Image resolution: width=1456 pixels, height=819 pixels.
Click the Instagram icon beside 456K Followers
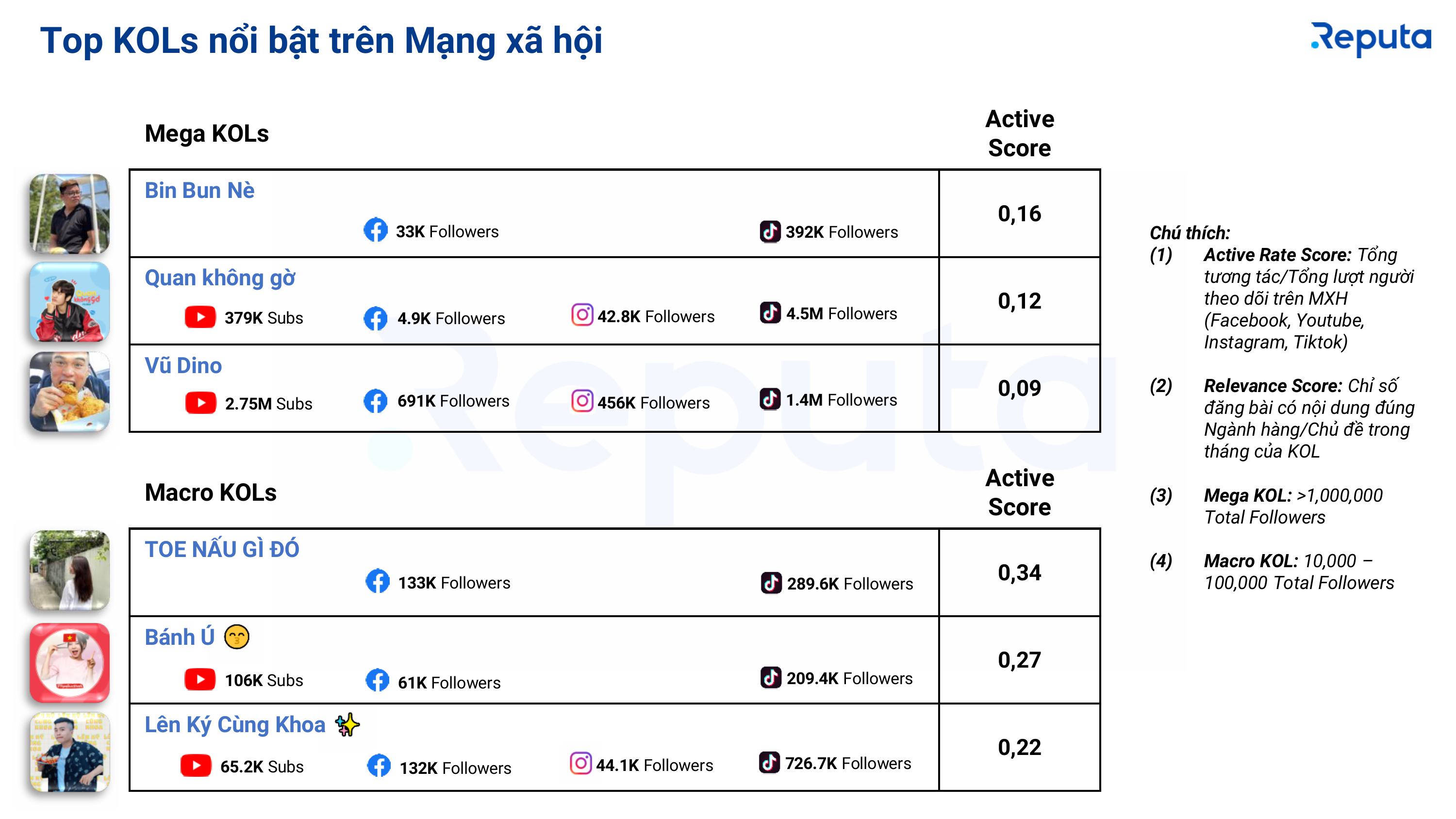coord(582,401)
